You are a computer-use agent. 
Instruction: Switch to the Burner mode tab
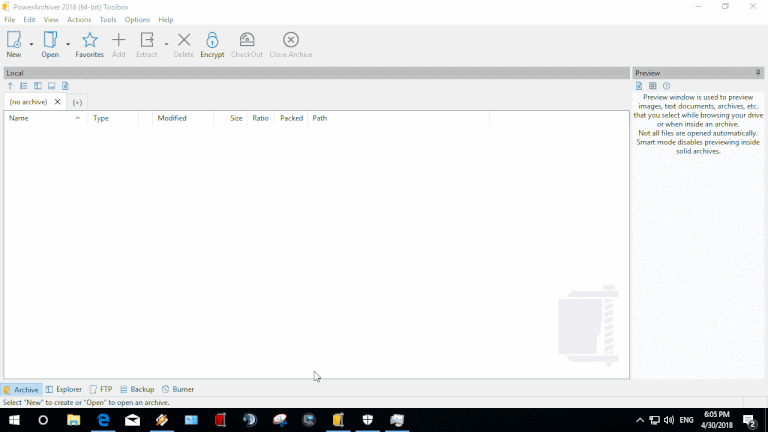coord(178,389)
